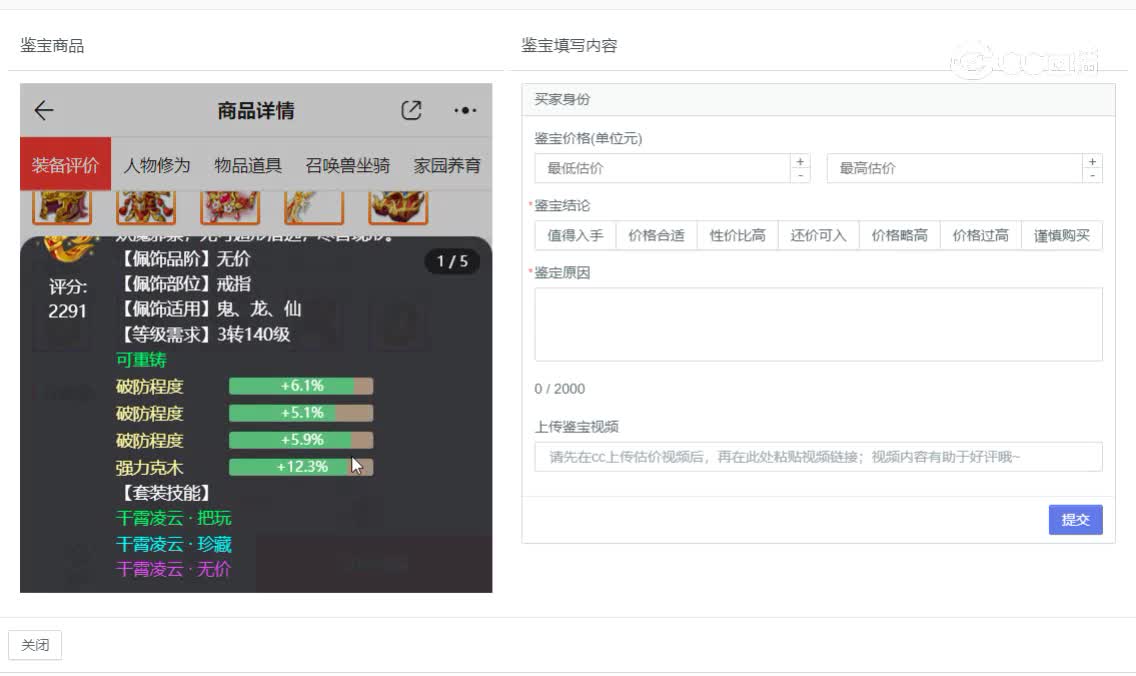The image size is (1136, 676).
Task: Increase 最高估价 with plus stepper
Action: [x=1092, y=162]
